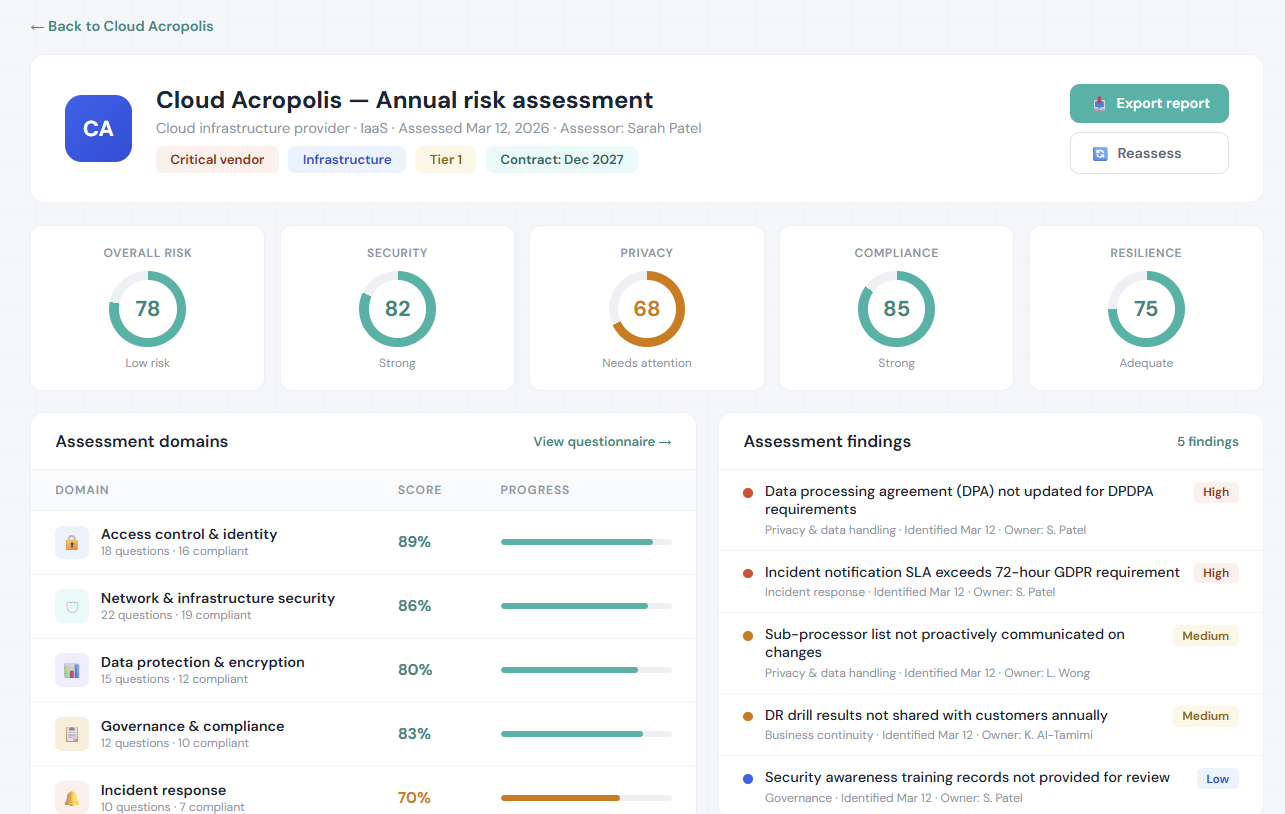1285x814 pixels.
Task: Click the export icon in Export report button
Action: [1099, 103]
